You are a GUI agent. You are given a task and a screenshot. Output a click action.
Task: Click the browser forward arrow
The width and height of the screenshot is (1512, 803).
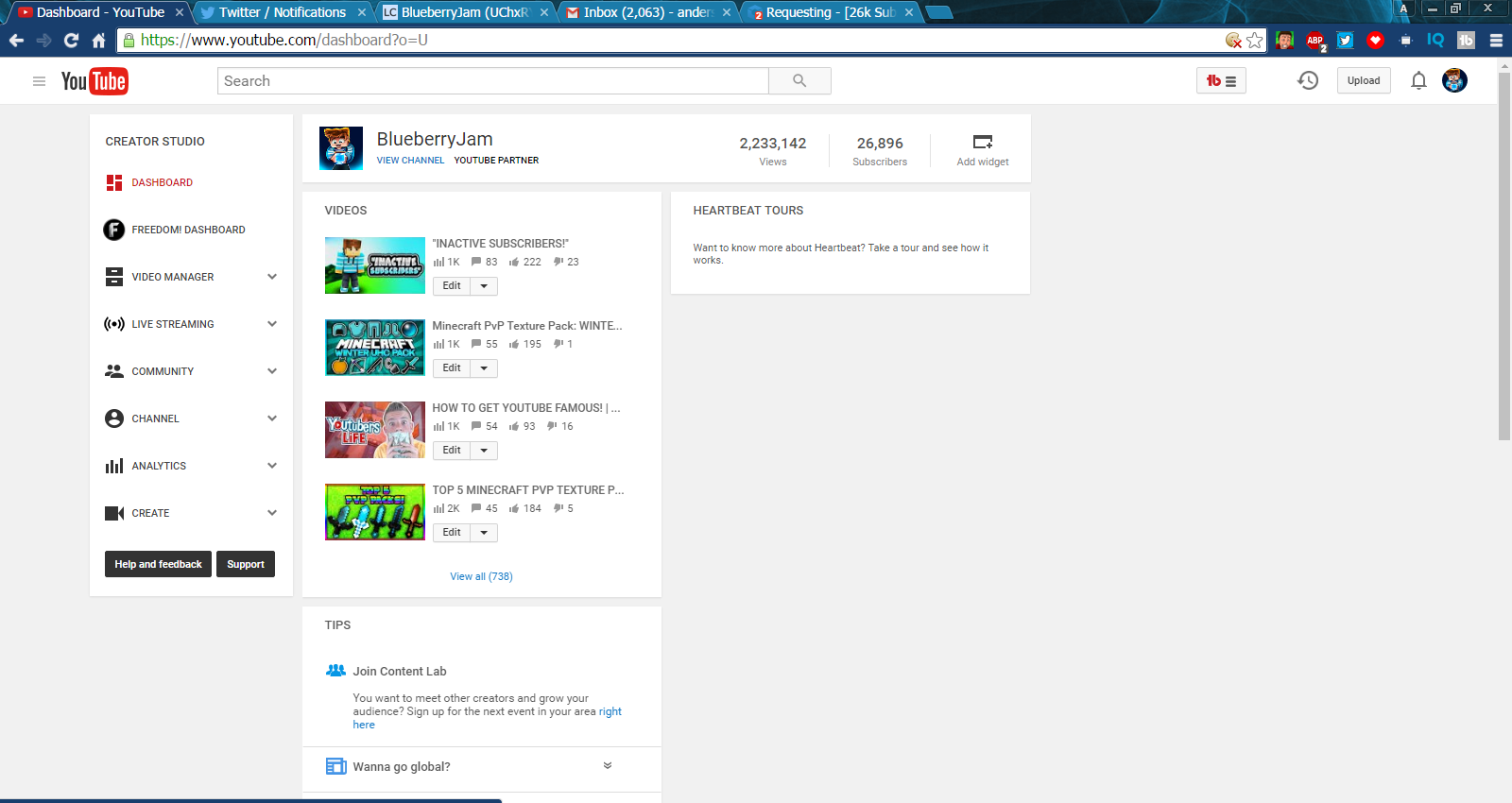[43, 40]
